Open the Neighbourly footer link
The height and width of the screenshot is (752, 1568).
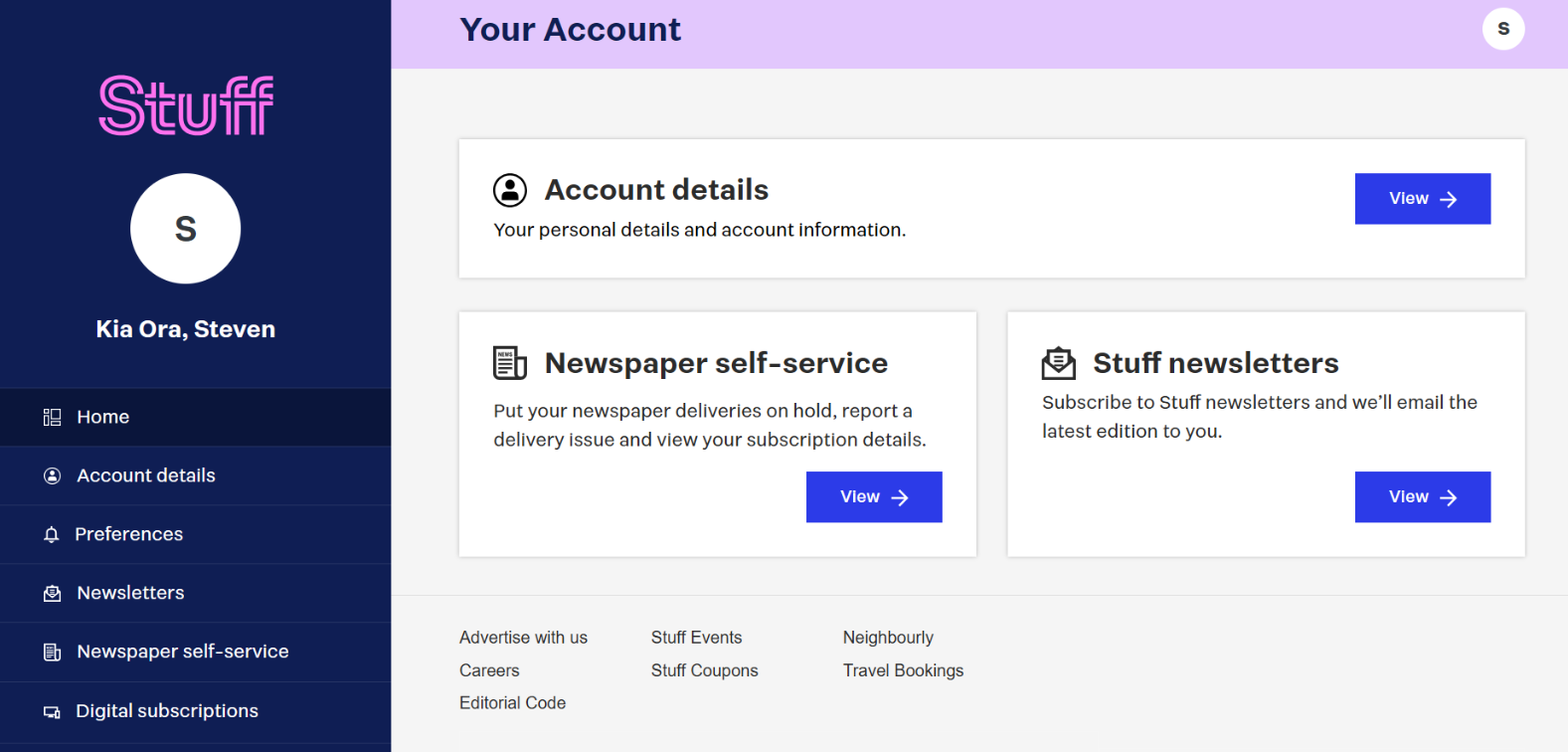coord(888,638)
